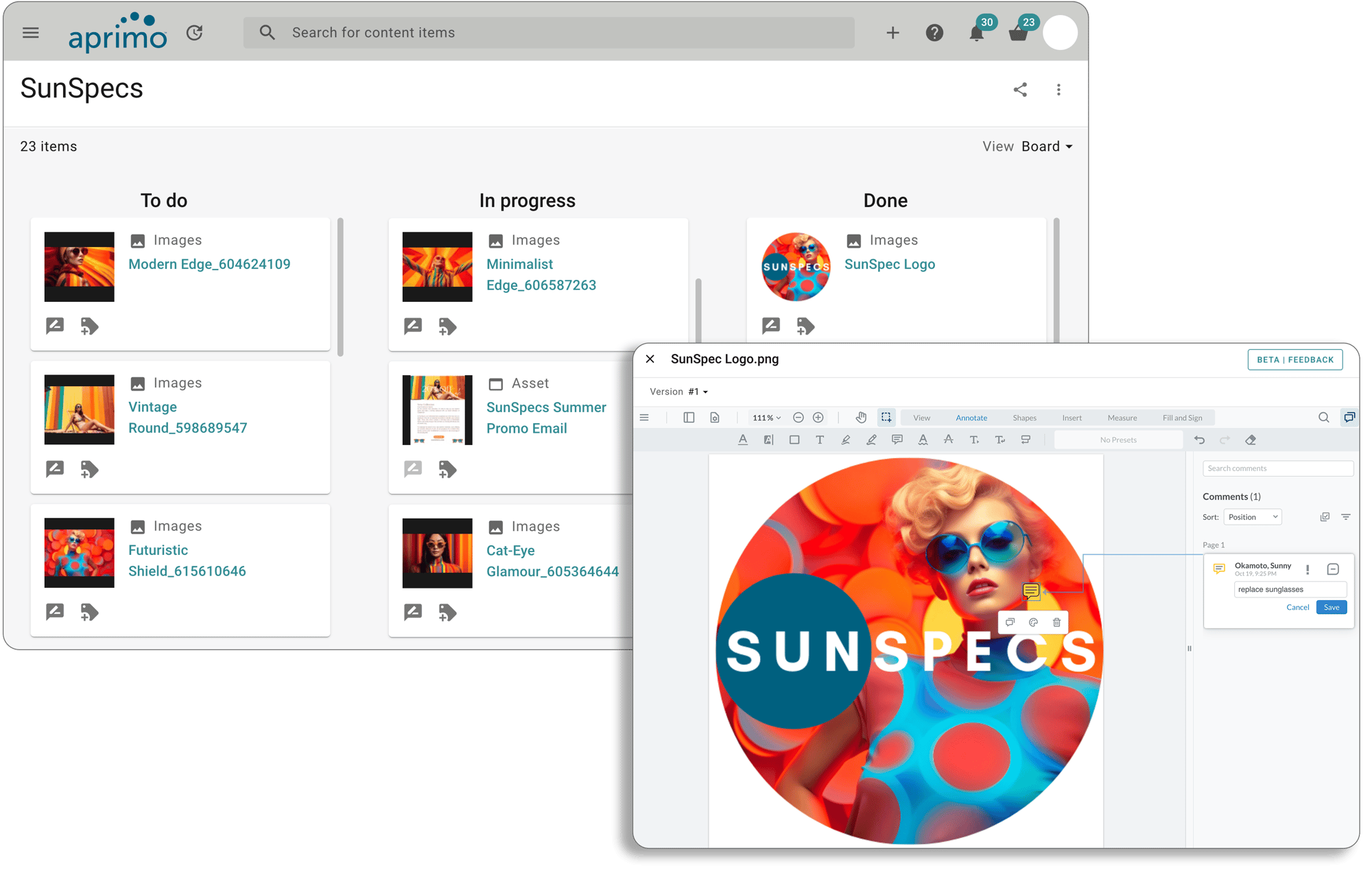Select the freehand Pen annotation tool
This screenshot has height=869, width=1372.
pyautogui.click(x=873, y=440)
